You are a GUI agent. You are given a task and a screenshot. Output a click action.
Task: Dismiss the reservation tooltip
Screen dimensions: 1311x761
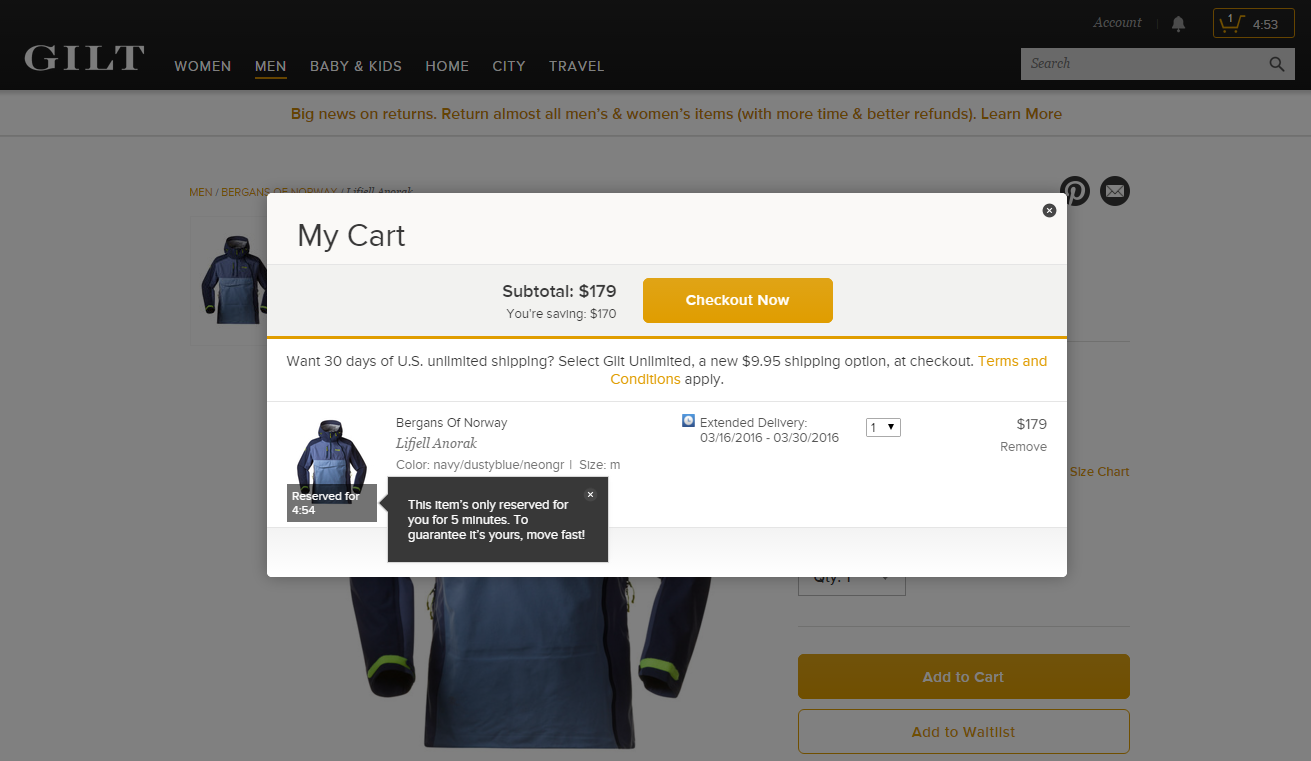coord(590,494)
